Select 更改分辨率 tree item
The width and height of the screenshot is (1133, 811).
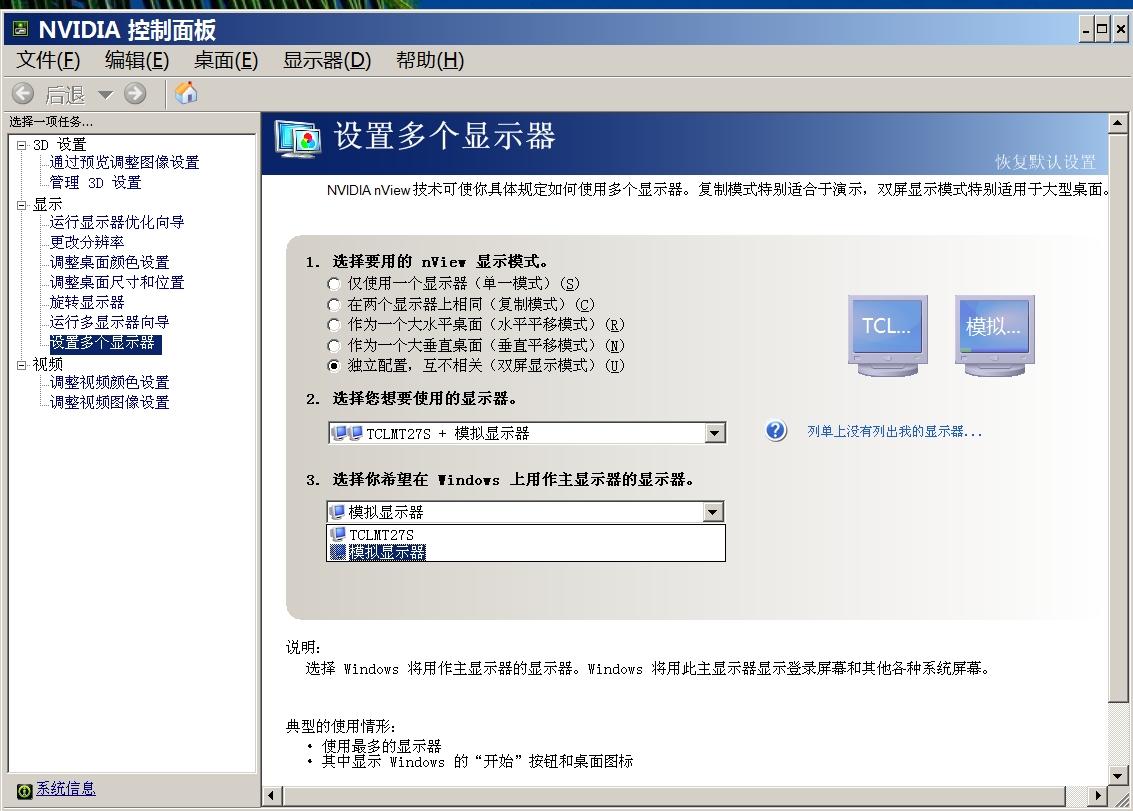[87, 242]
